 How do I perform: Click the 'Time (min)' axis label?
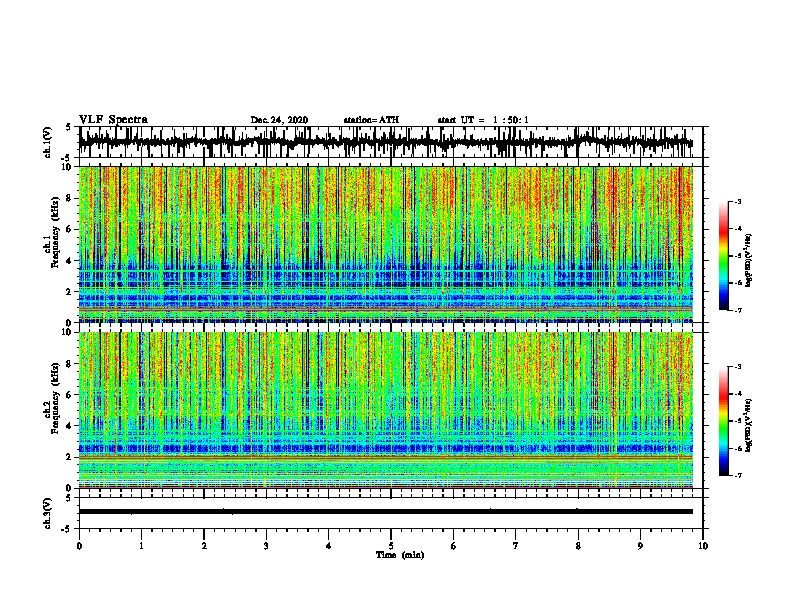click(x=400, y=555)
